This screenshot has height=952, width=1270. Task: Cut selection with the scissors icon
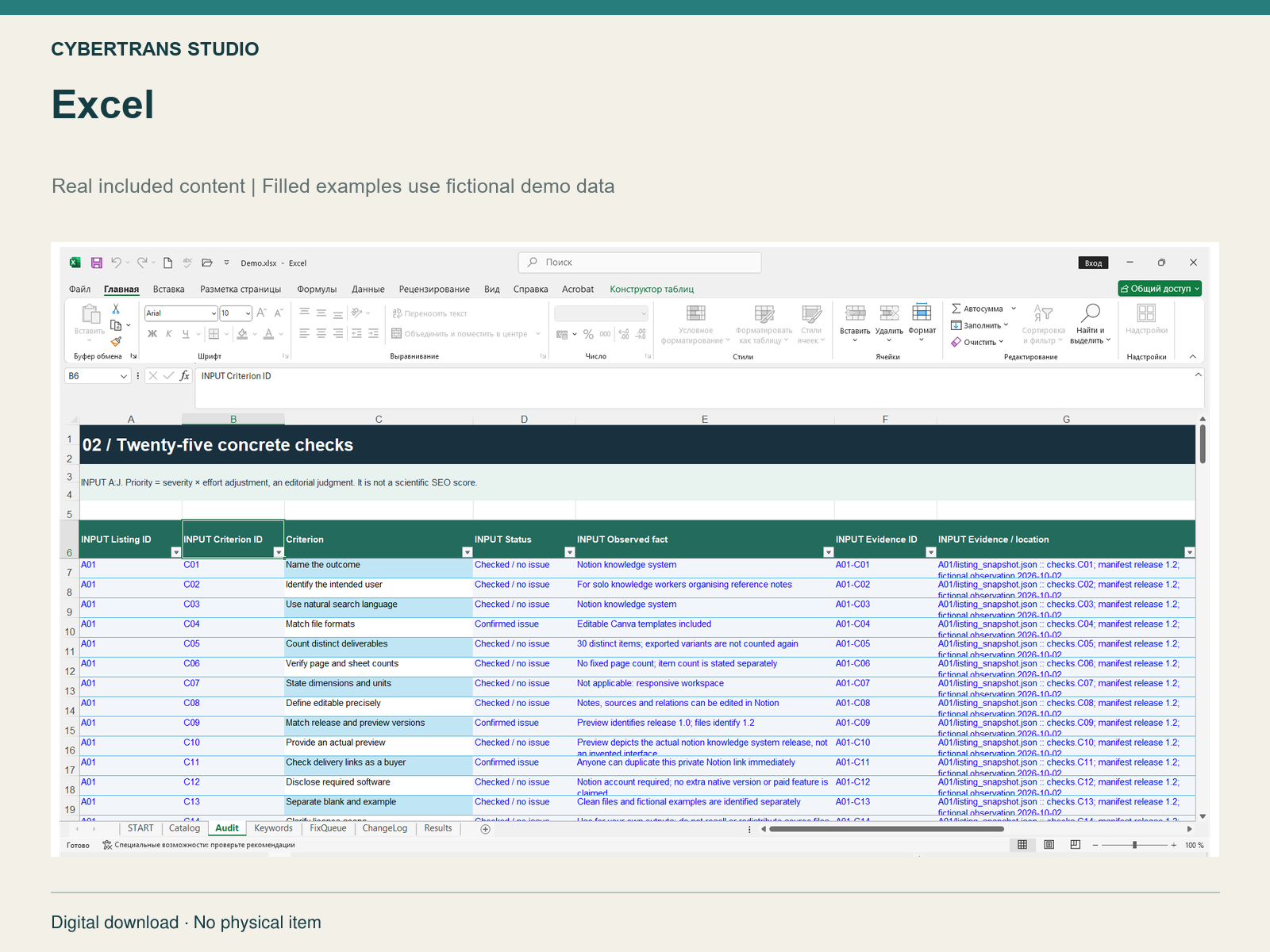coord(116,309)
